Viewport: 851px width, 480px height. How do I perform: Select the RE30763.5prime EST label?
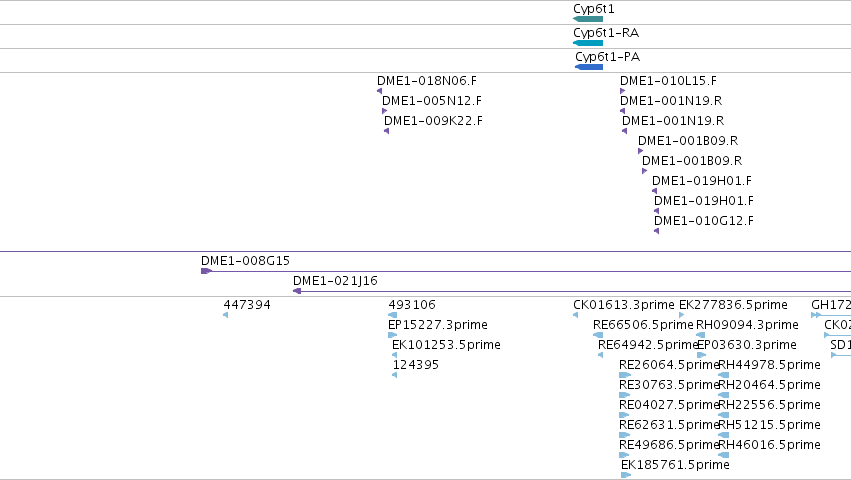[669, 385]
